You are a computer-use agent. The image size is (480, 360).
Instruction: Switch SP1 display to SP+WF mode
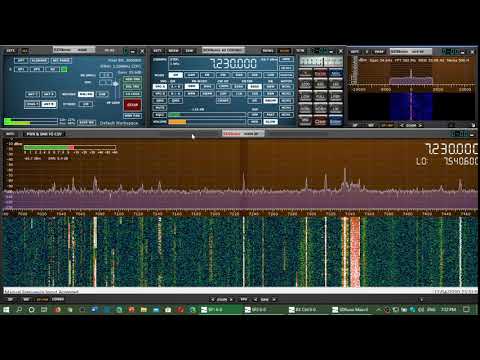pos(42,299)
